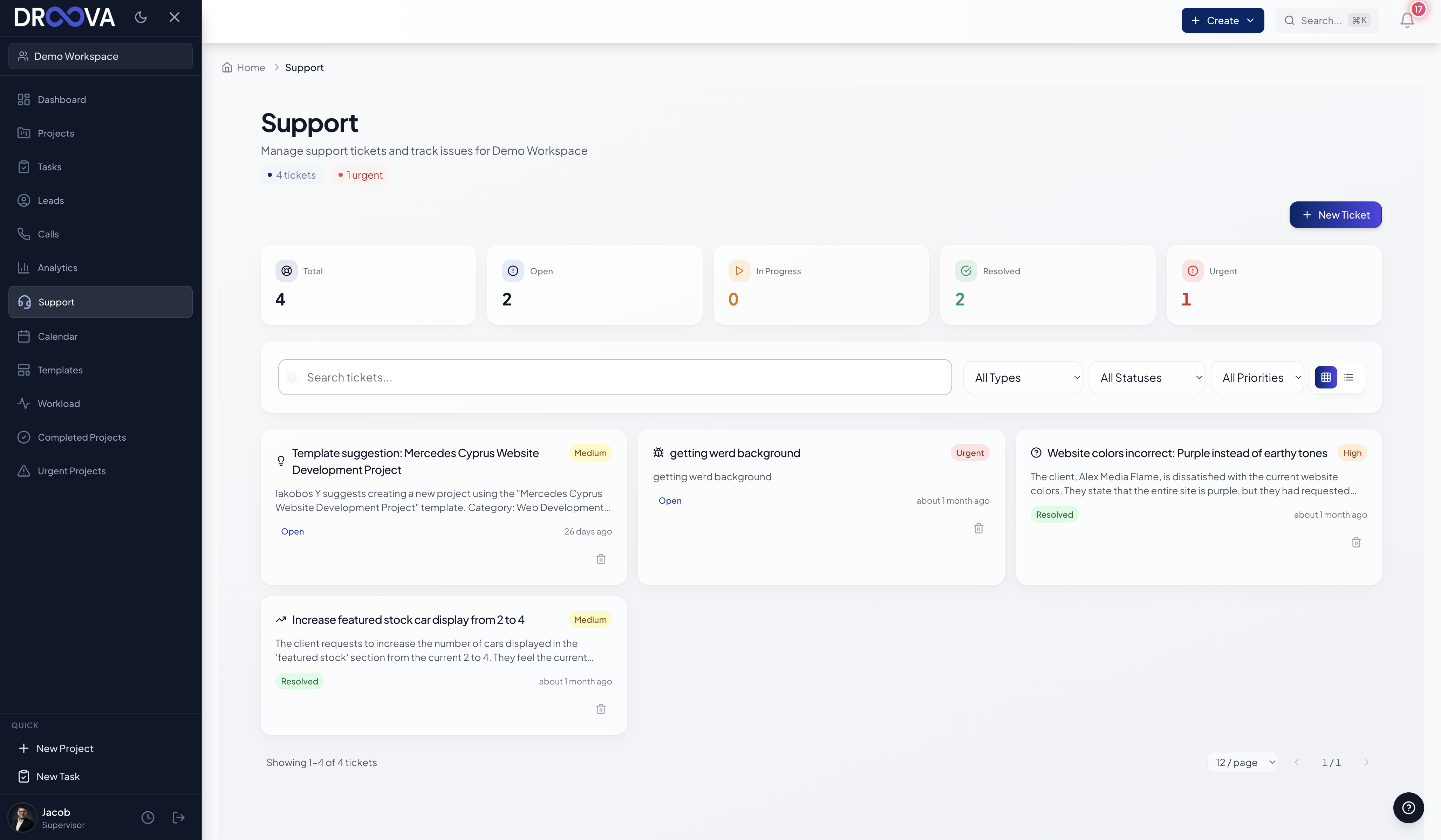Screen dimensions: 1441x840
Task: Expand the Create dropdown
Action: pyautogui.click(x=1223, y=21)
